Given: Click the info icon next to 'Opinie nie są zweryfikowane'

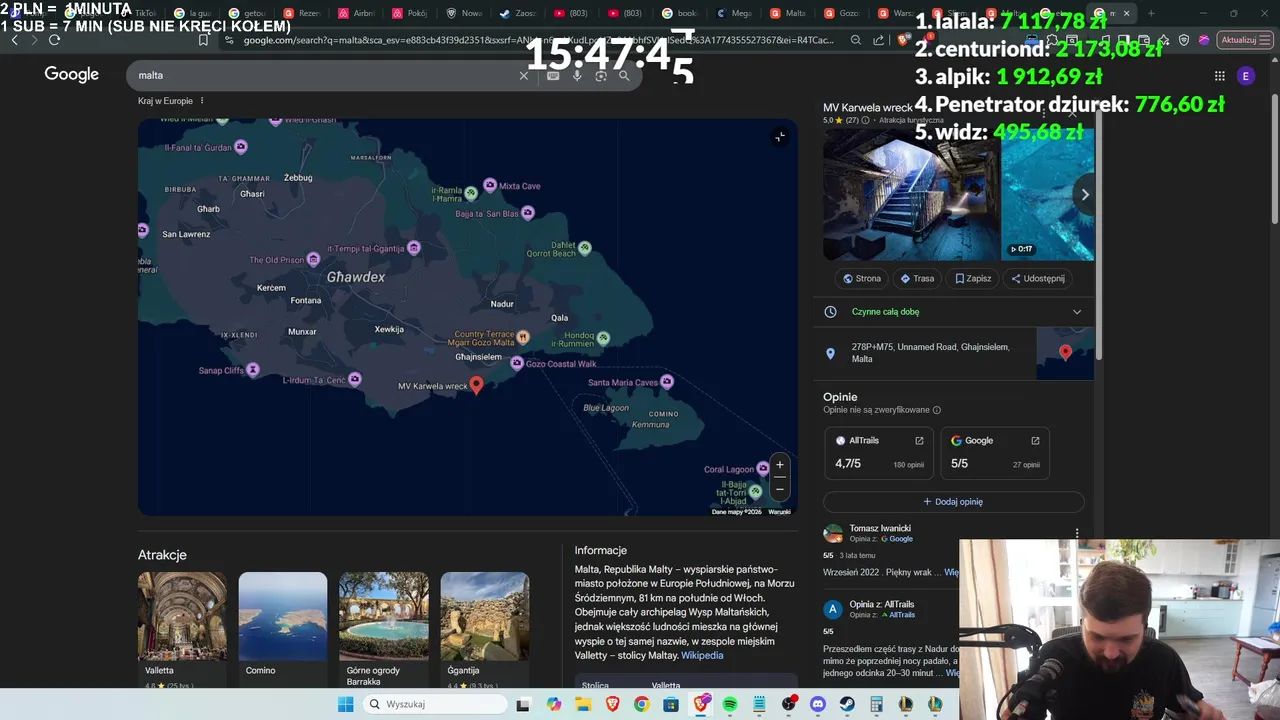Looking at the screenshot, I should pos(936,410).
